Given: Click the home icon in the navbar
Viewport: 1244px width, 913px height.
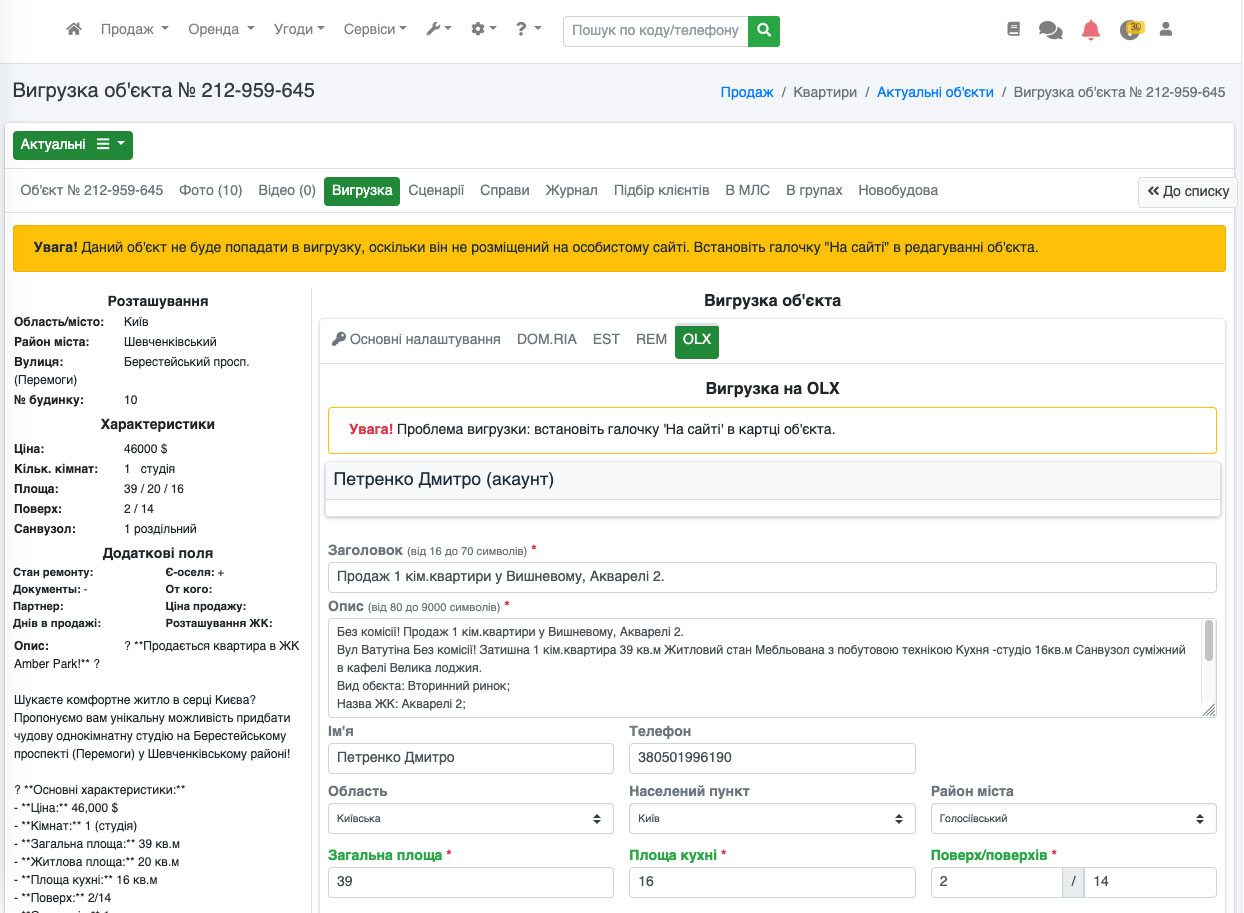Looking at the screenshot, I should [73, 30].
